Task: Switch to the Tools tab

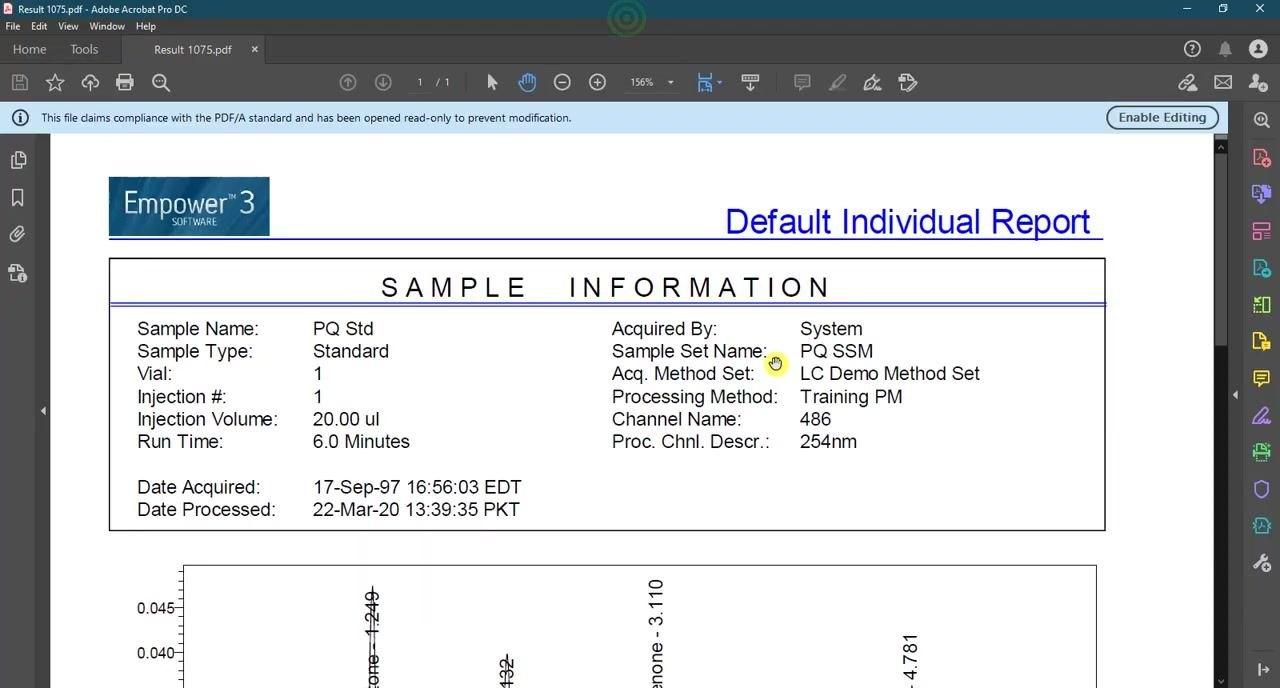Action: click(84, 49)
